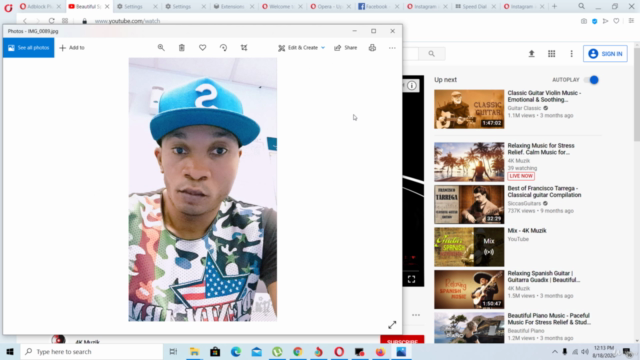Select the first Settings tab
Image resolution: width=640 pixels, height=360 pixels.
click(133, 6)
